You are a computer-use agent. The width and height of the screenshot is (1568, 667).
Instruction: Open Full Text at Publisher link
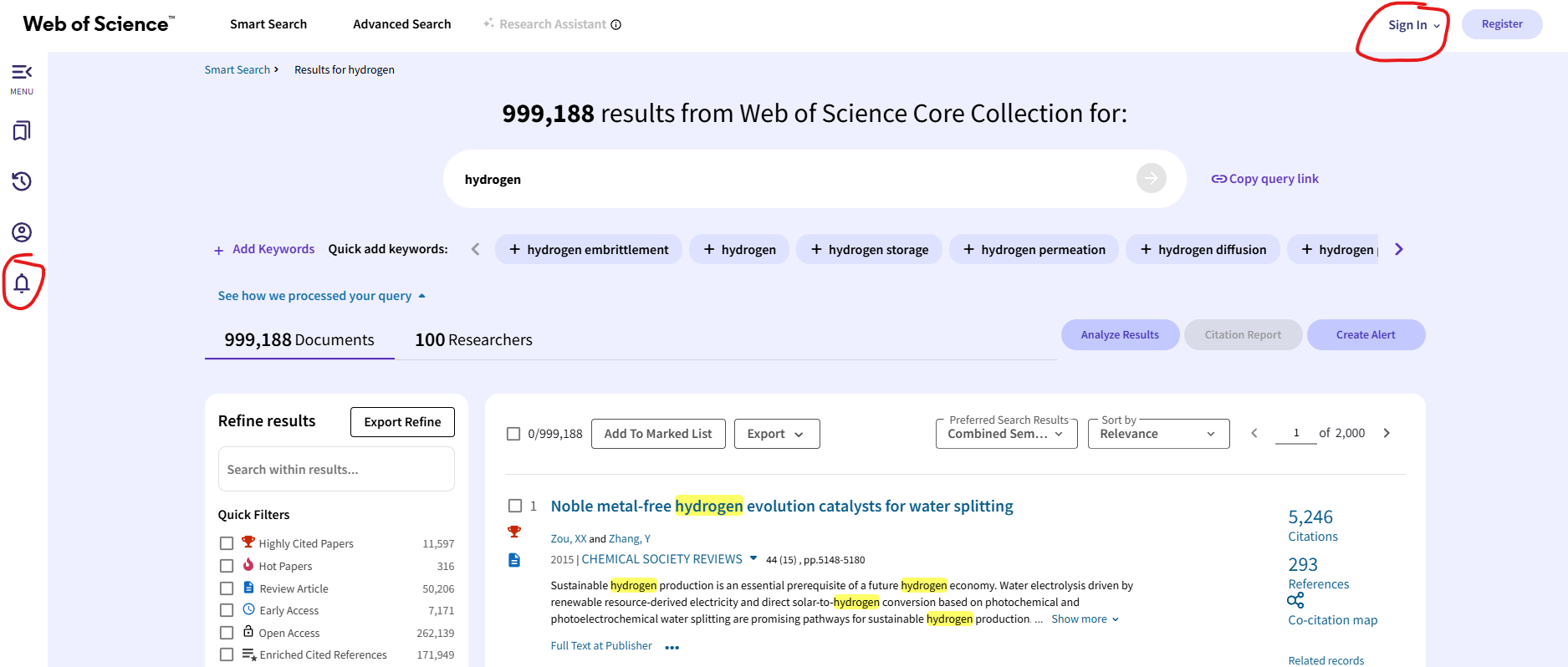(601, 646)
